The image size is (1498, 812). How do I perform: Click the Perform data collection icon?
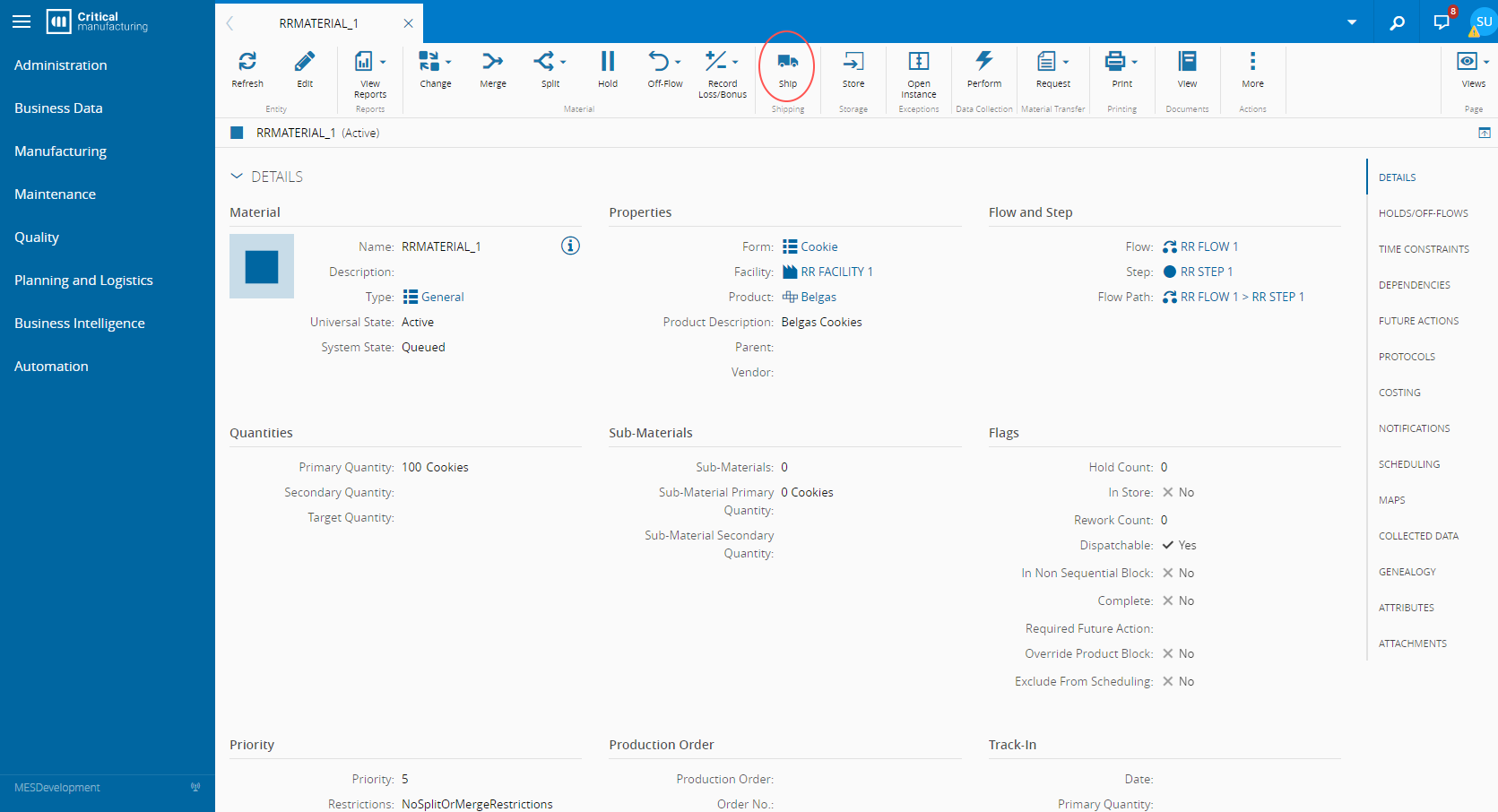(x=983, y=62)
